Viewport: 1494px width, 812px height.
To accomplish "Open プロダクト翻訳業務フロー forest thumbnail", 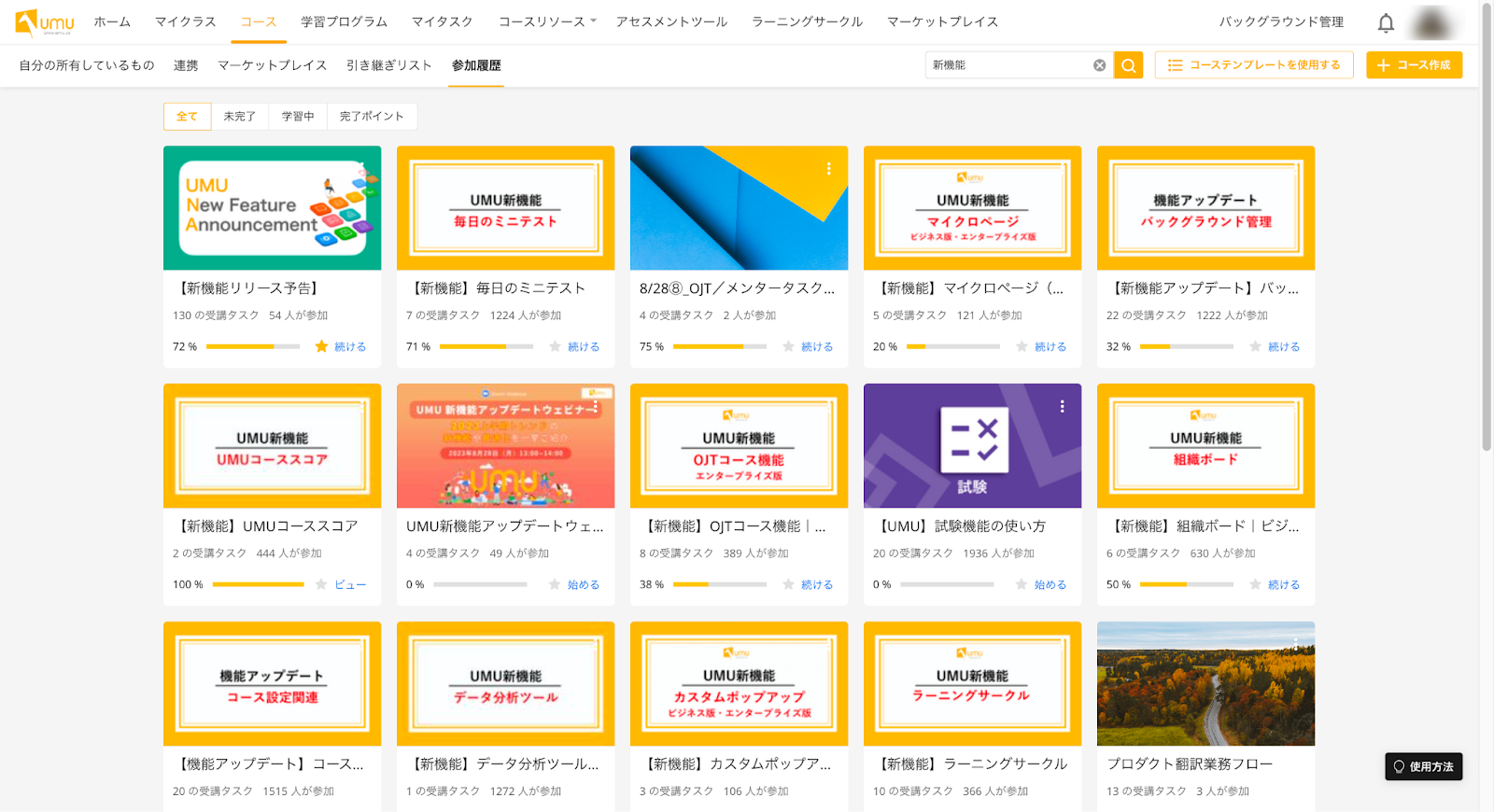I will [1205, 683].
